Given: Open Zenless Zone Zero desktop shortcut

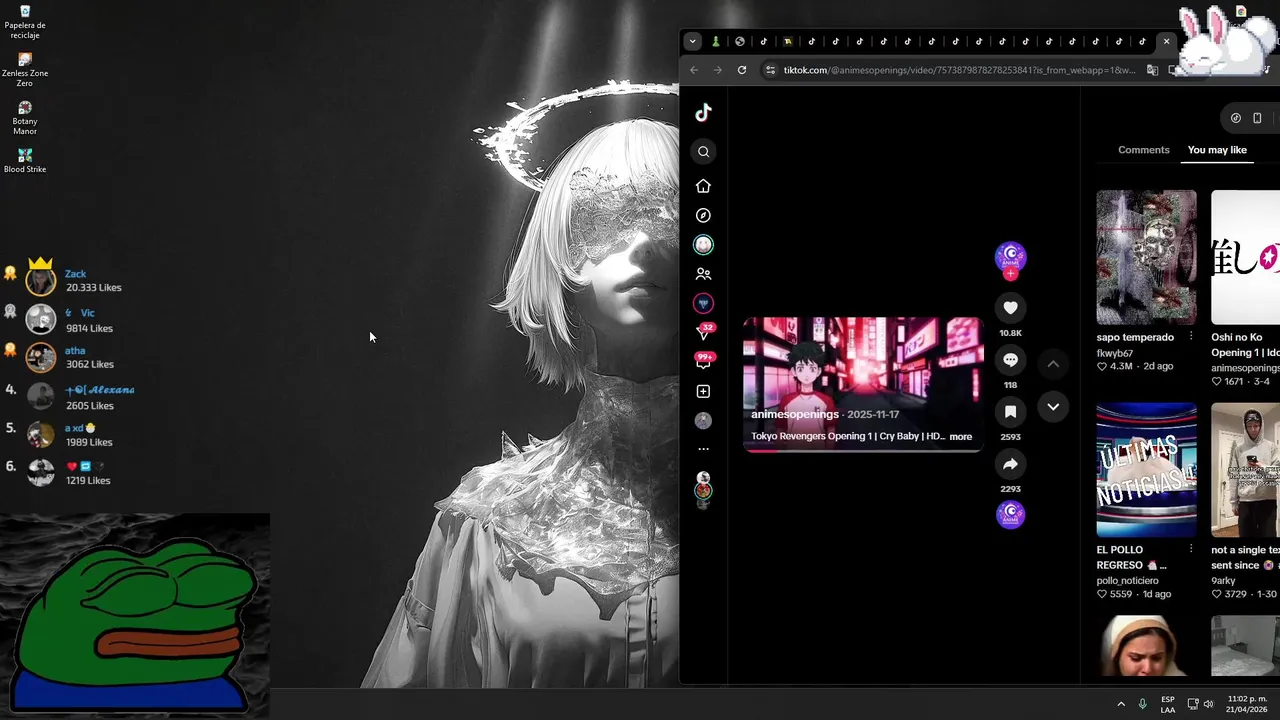Looking at the screenshot, I should (25, 70).
